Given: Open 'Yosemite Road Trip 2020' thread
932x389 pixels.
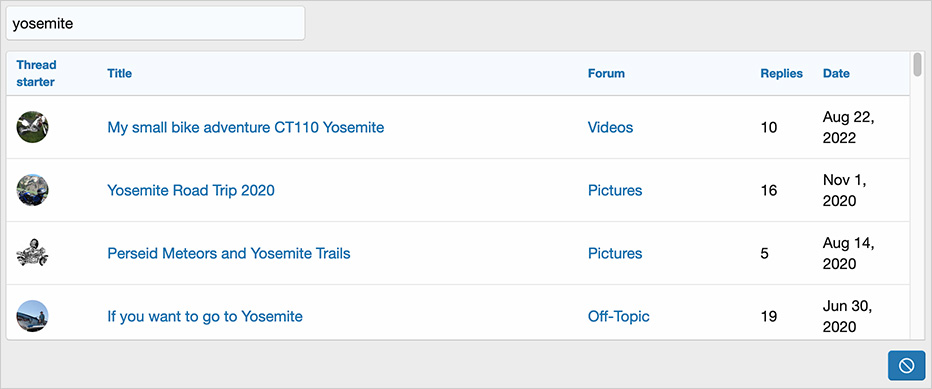Looking at the screenshot, I should pos(191,190).
